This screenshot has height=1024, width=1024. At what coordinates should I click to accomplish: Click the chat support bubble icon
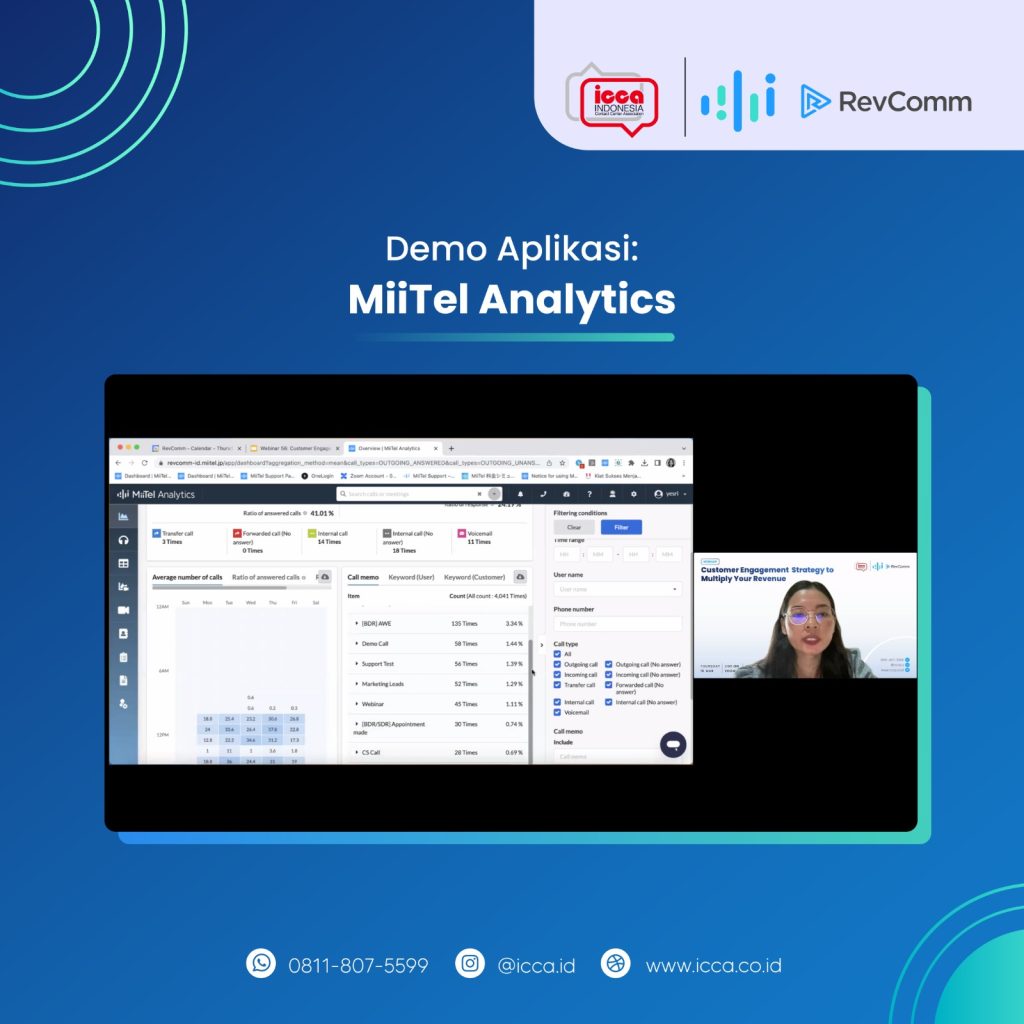673,744
